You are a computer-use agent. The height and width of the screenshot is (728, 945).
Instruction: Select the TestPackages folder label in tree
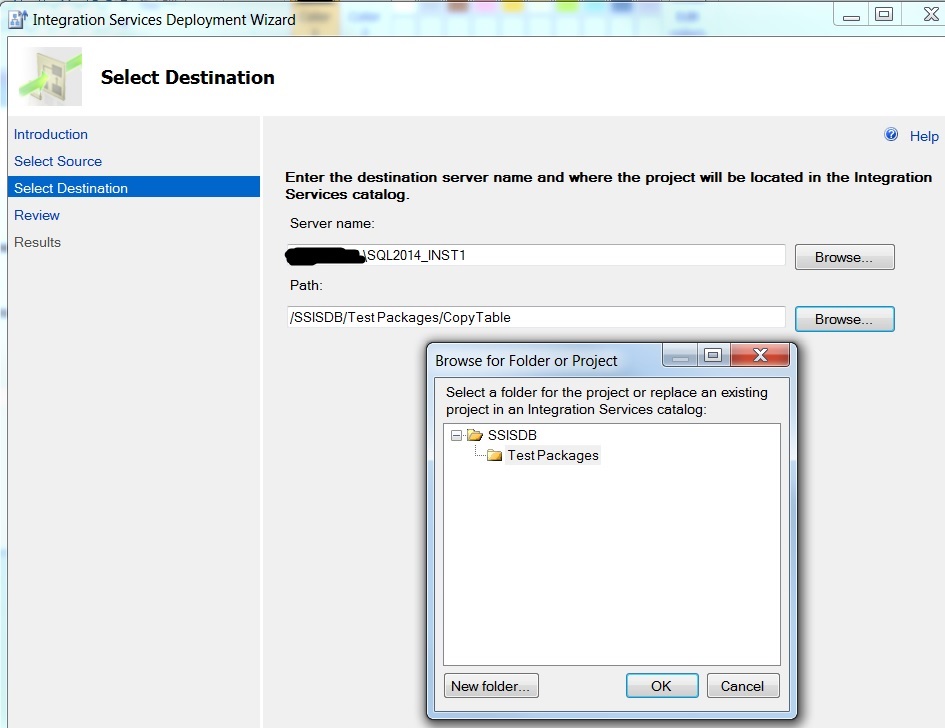pos(552,455)
